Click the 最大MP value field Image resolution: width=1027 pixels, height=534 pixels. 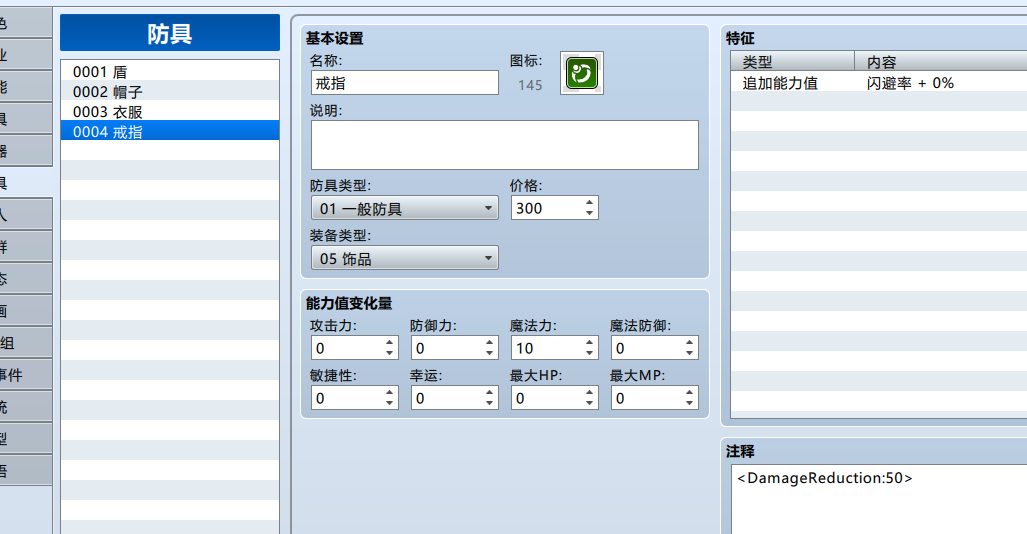click(648, 398)
